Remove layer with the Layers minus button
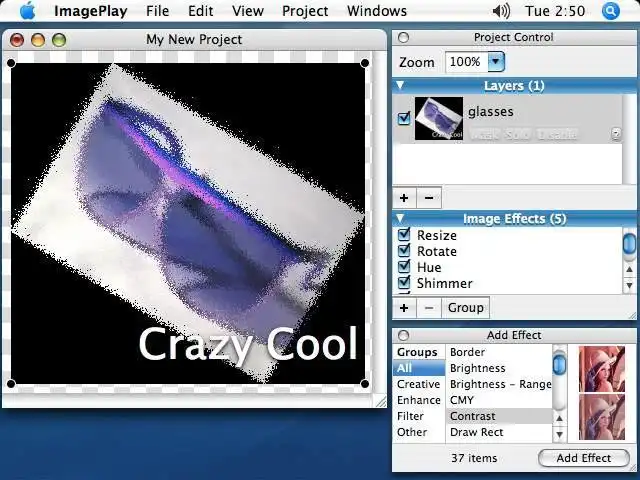This screenshot has height=480, width=640. coord(429,198)
